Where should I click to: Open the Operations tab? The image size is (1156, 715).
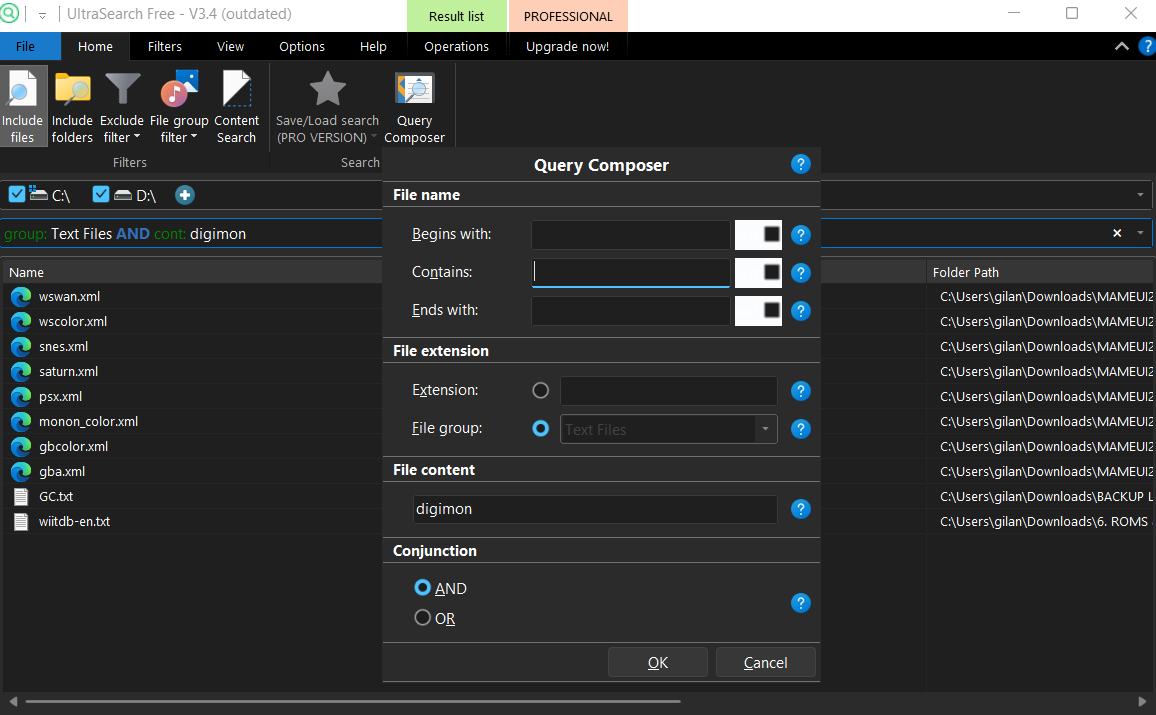pyautogui.click(x=456, y=46)
